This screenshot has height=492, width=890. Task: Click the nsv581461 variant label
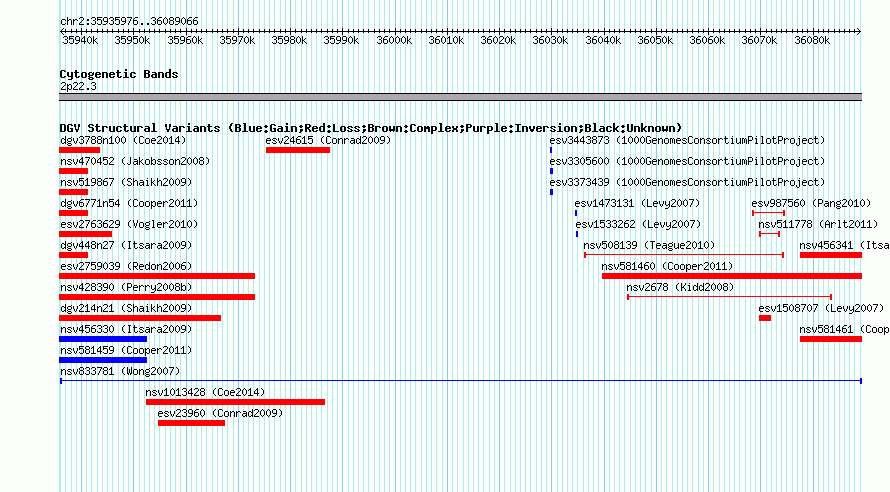(844, 329)
